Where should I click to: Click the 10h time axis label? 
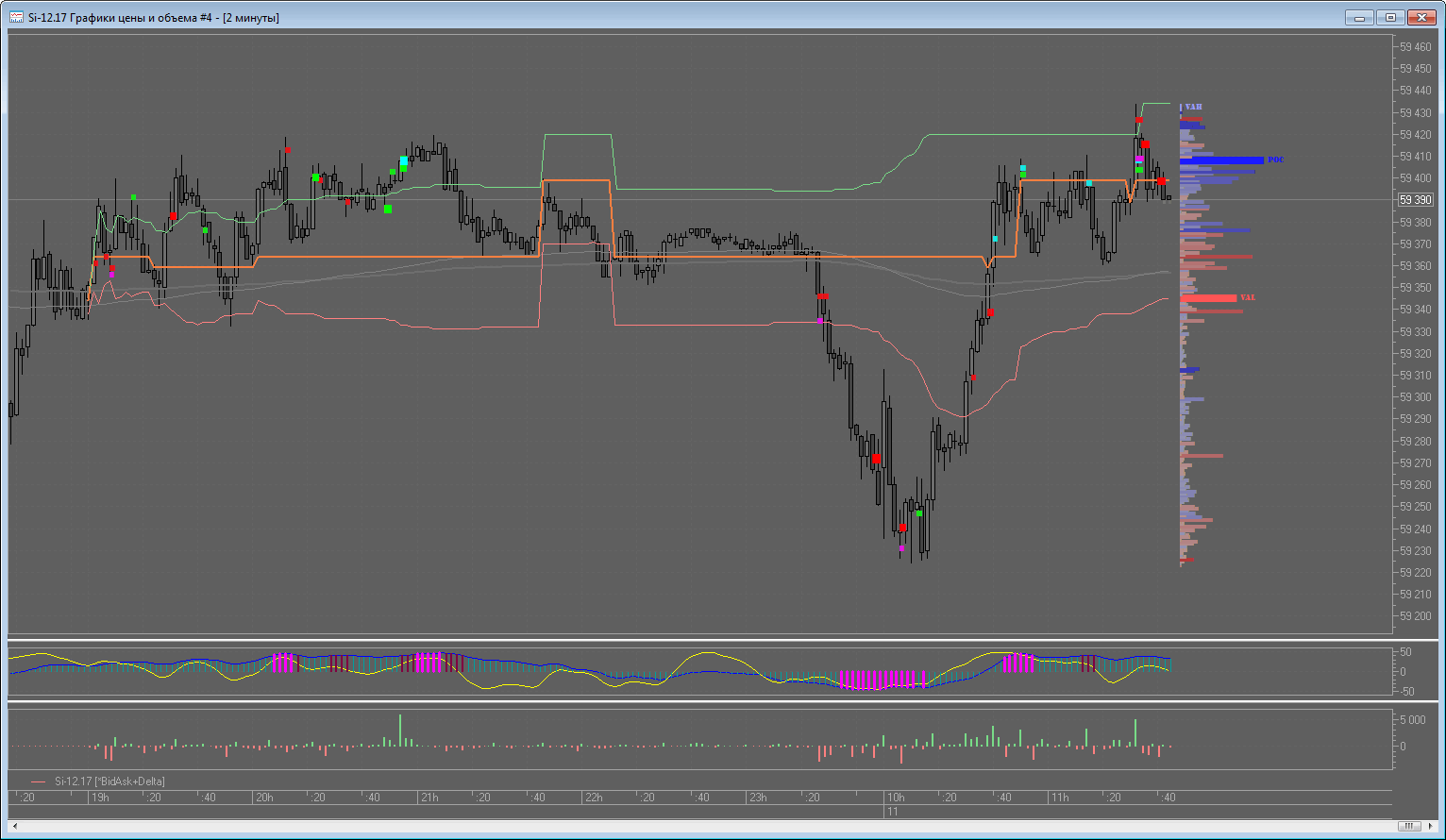coord(896,798)
